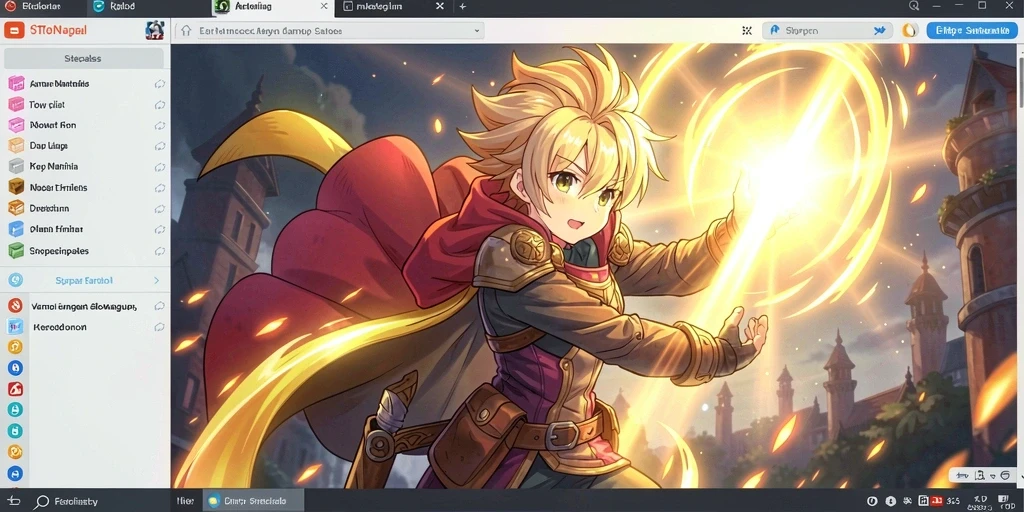
Task: Click the dark brown cube icon beside Noost Elmlens
Action: [x=16, y=187]
